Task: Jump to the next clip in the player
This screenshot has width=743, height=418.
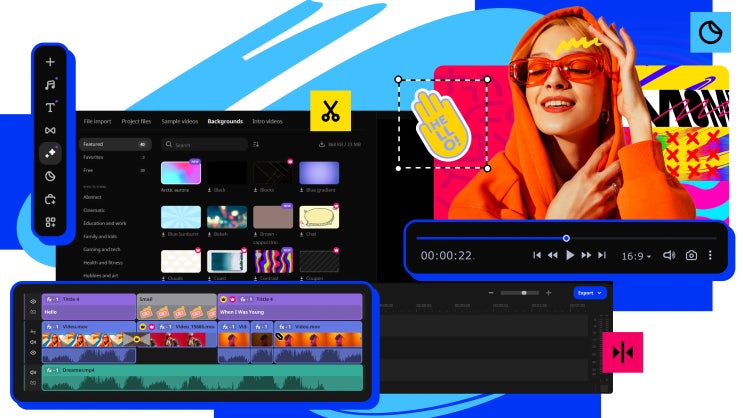Action: (x=602, y=255)
